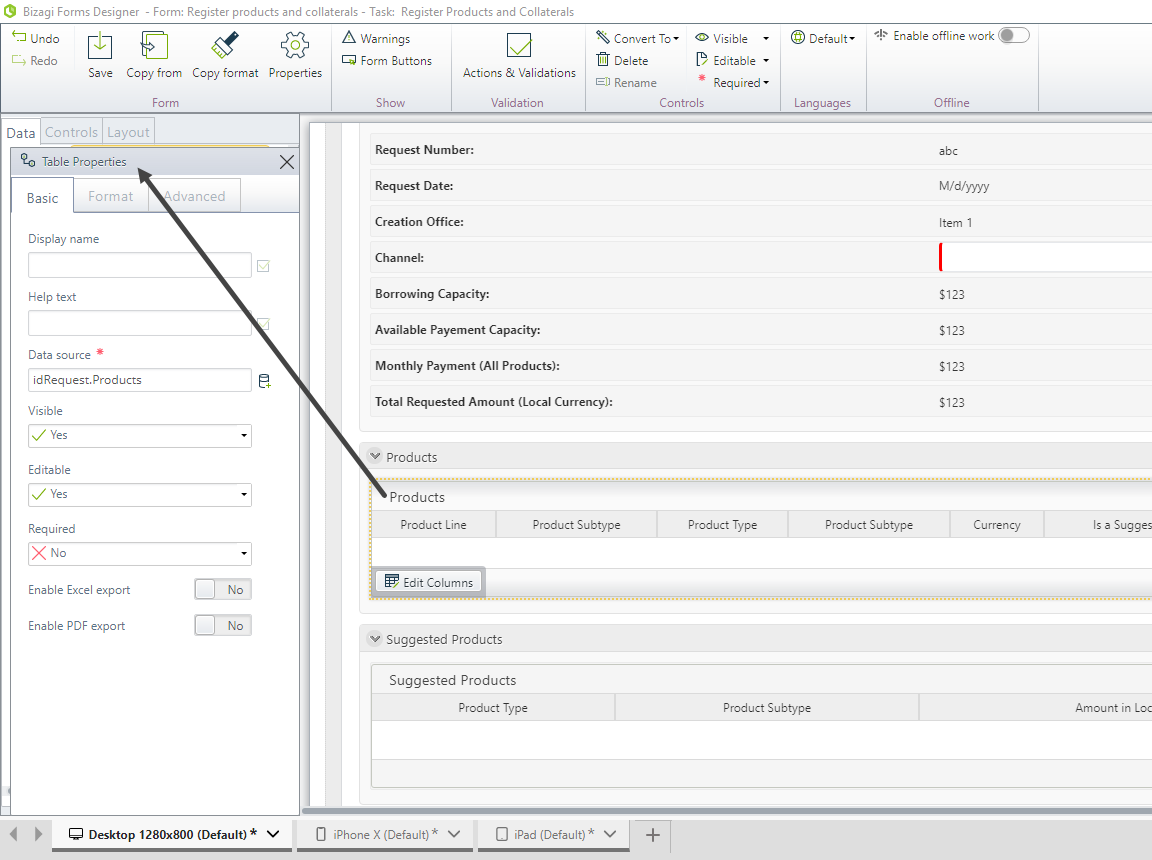Click the Undo icon in ribbon

coord(19,37)
